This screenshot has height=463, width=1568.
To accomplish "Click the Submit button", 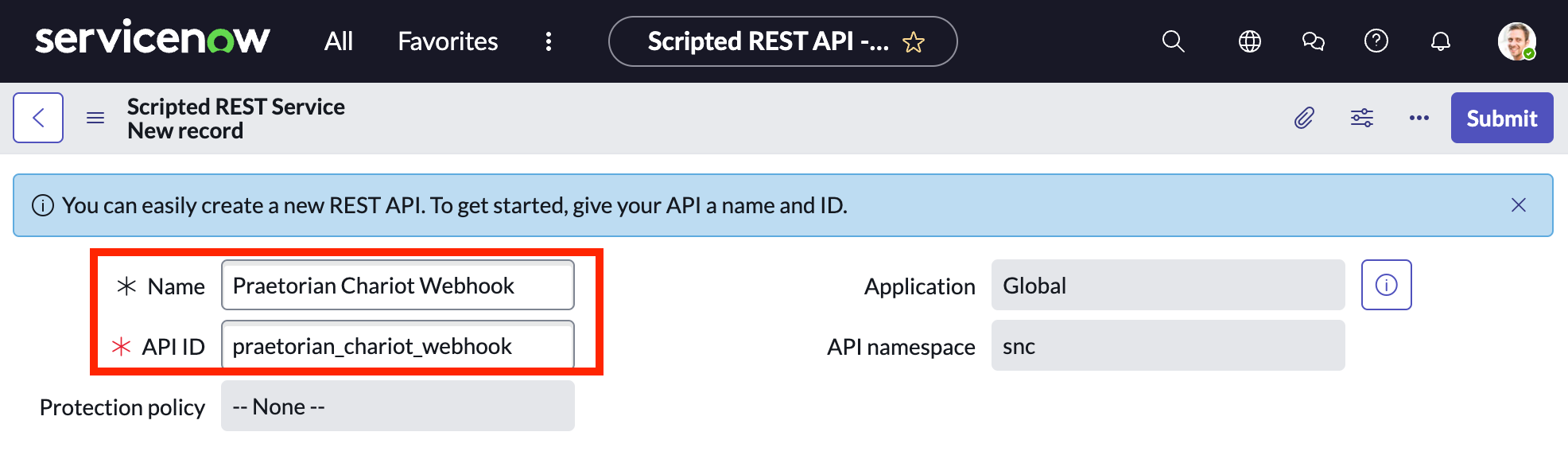I will click(1502, 118).
